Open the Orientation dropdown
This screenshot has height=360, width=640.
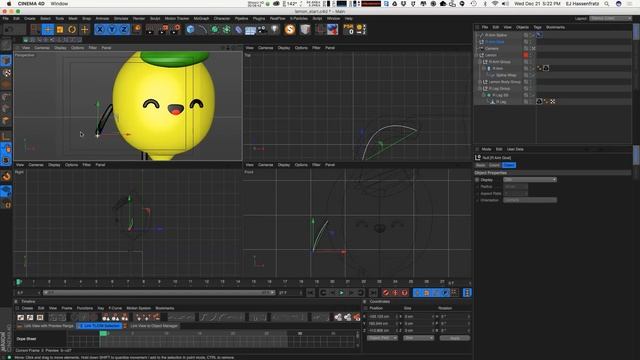pos(530,200)
